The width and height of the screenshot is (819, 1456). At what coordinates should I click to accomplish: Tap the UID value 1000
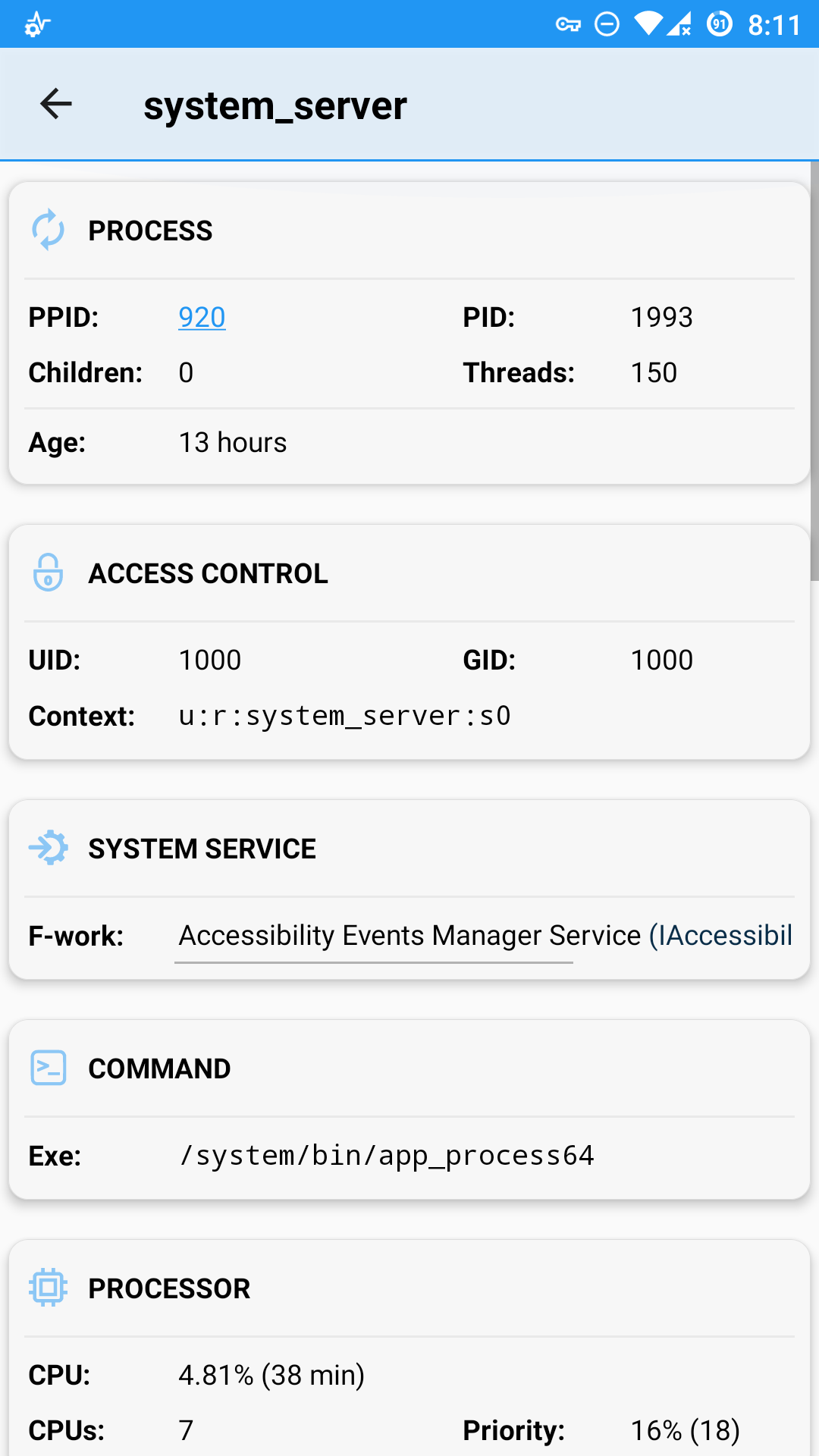pyautogui.click(x=209, y=660)
